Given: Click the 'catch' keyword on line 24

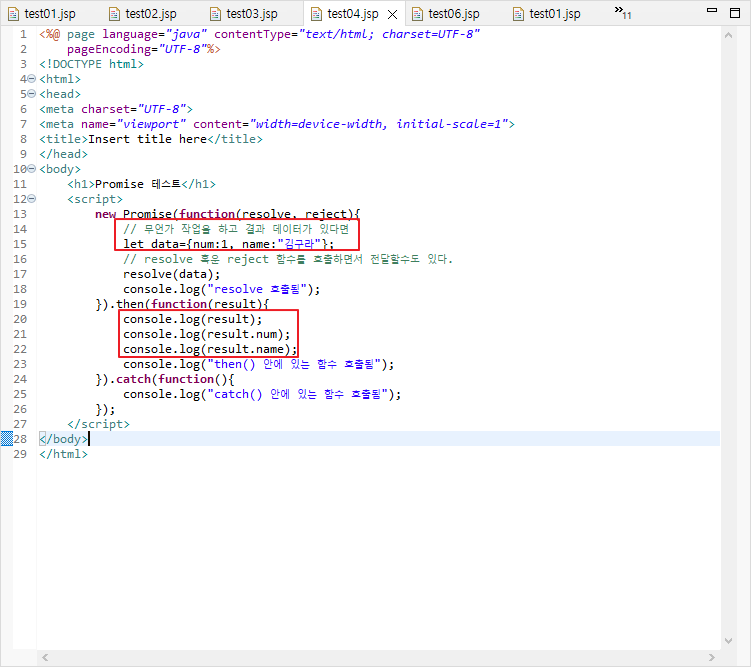Looking at the screenshot, I should [134, 379].
